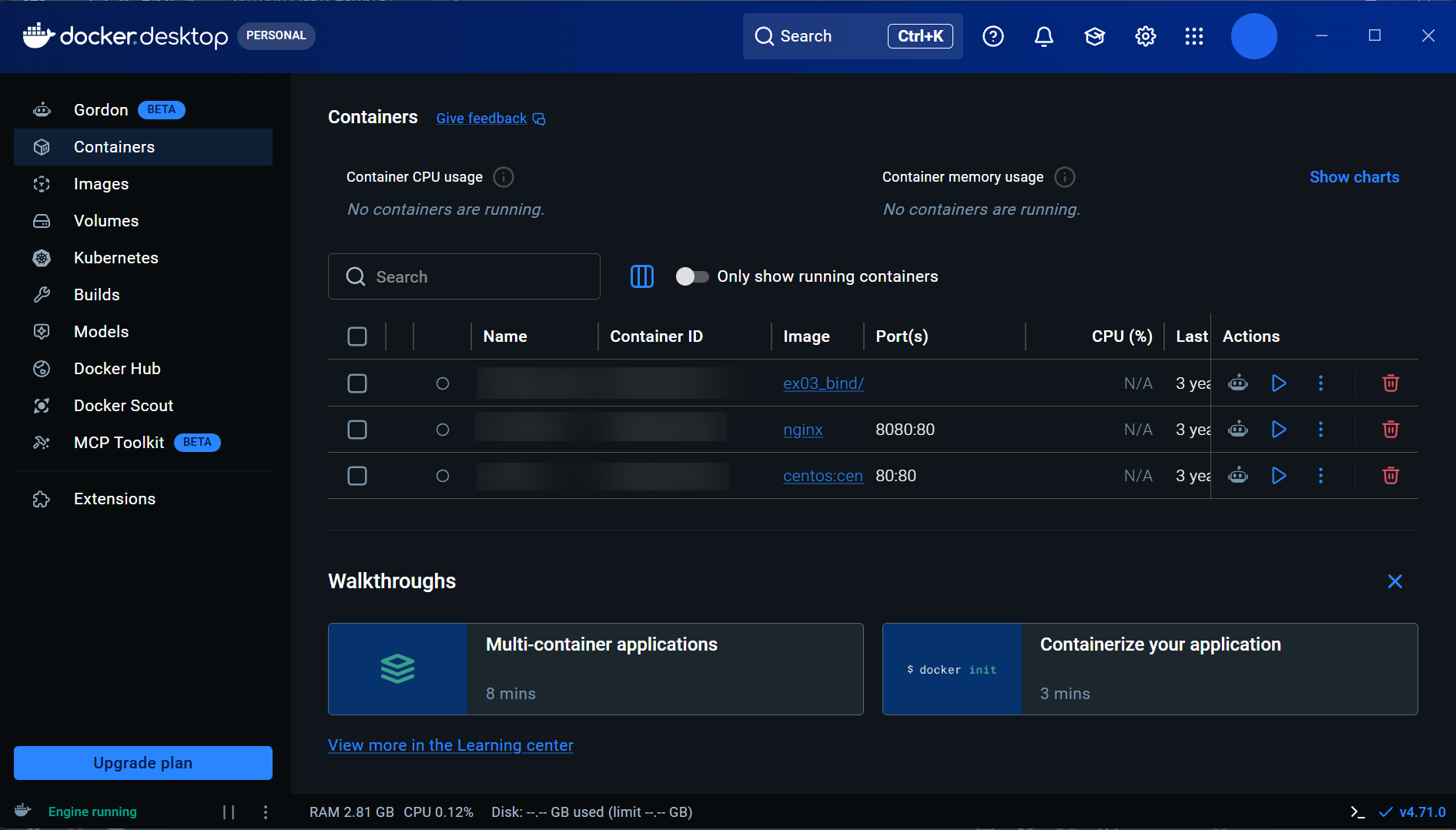Click the Give feedback link
Viewport: 1456px width, 830px height.
tap(481, 119)
